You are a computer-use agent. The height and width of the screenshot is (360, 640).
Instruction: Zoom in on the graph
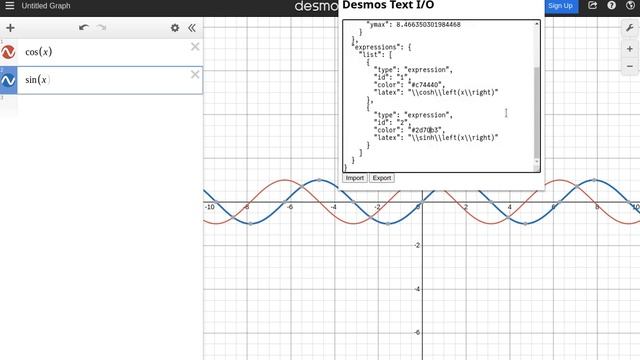630,49
